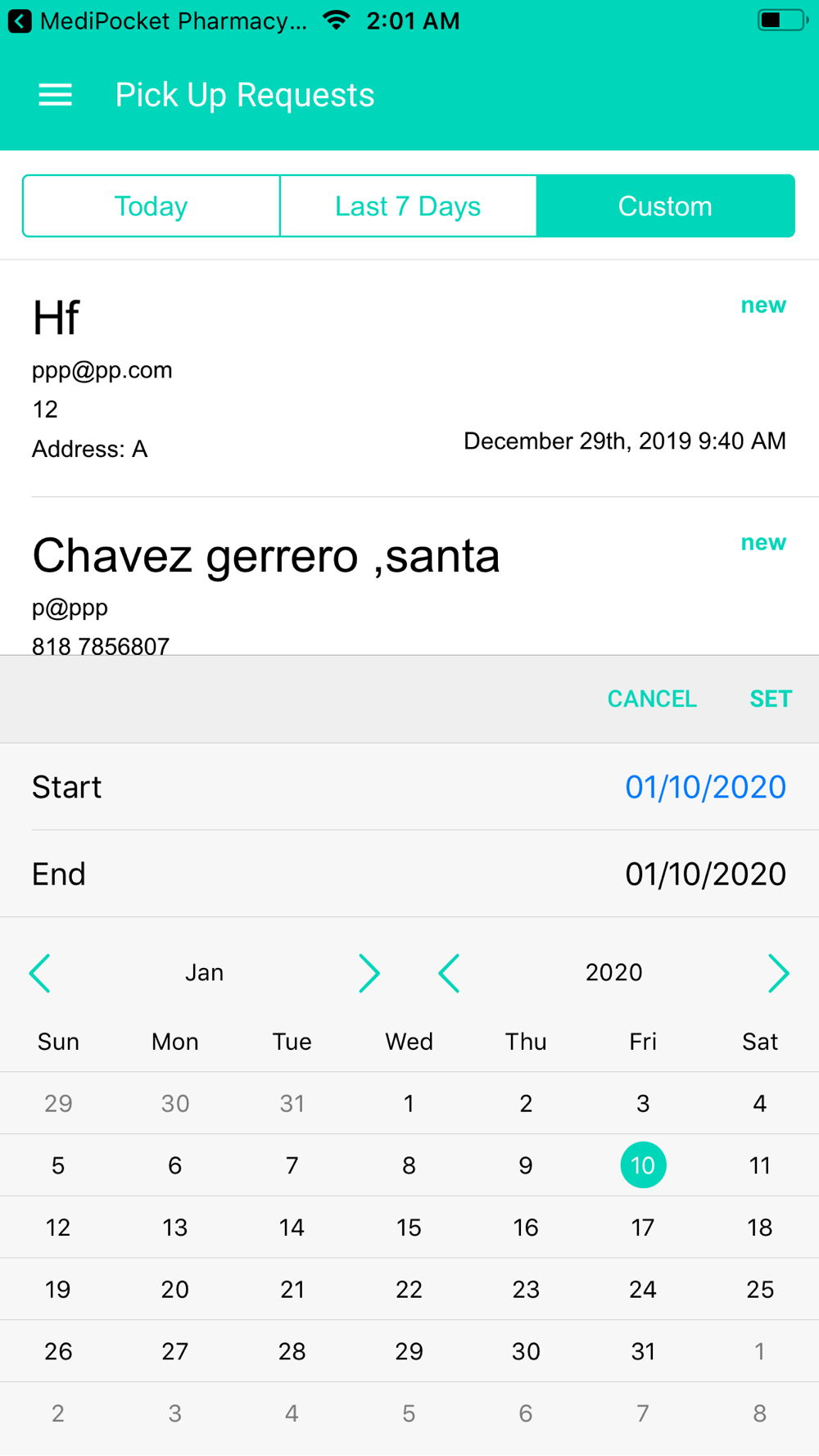This screenshot has width=819, height=1456.
Task: Select January 31 in calendar
Action: [x=643, y=1351]
